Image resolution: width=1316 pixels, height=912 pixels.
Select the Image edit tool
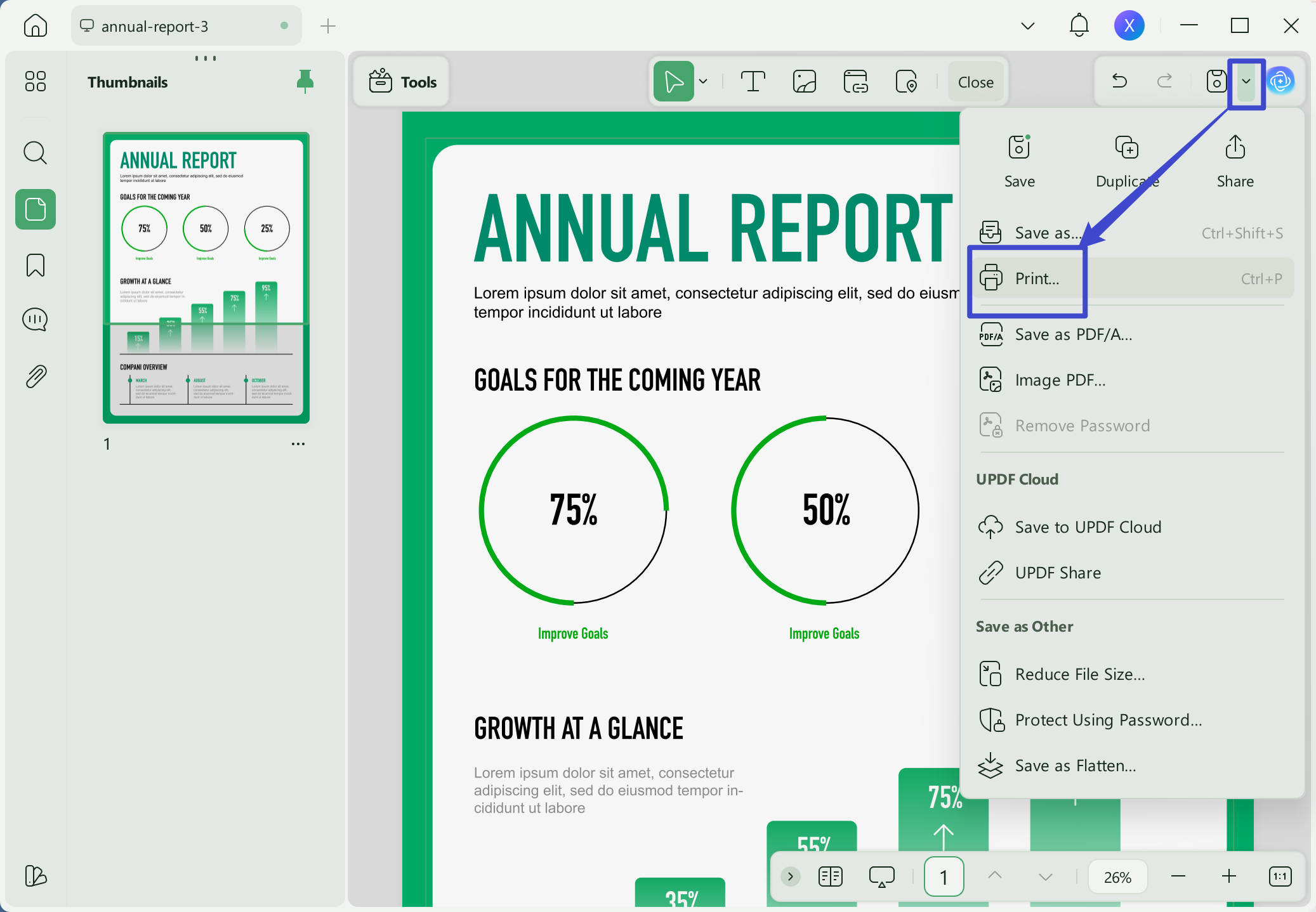click(x=805, y=82)
